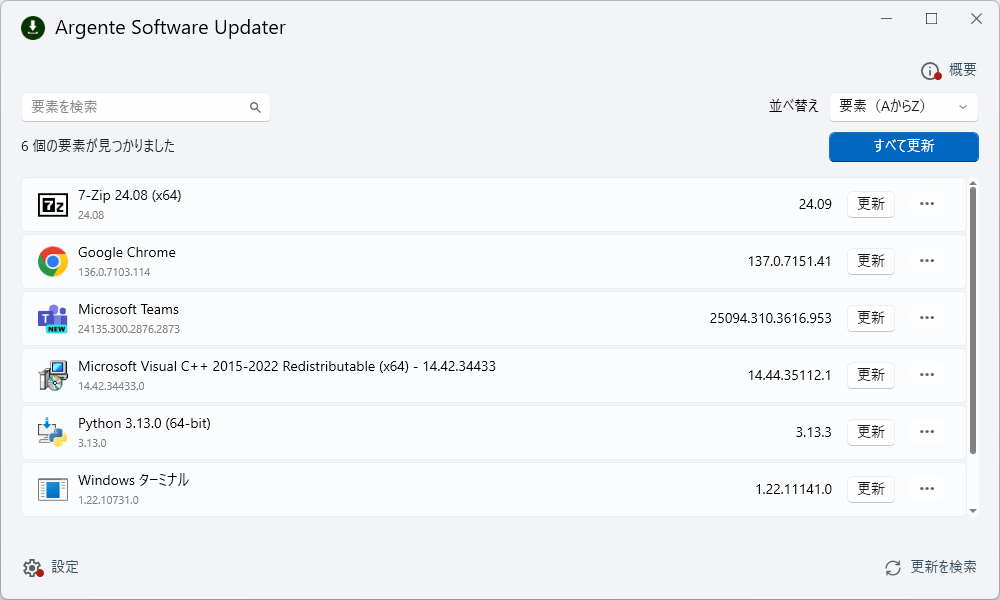The height and width of the screenshot is (600, 1000).
Task: Click new version 1.22.11141.0 text
Action: pos(793,490)
